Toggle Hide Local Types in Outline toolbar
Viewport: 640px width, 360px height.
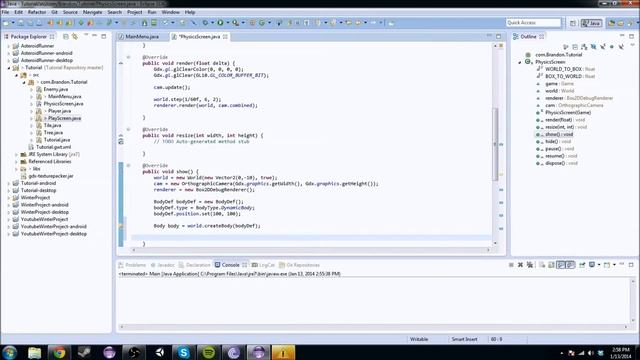coord(621,47)
